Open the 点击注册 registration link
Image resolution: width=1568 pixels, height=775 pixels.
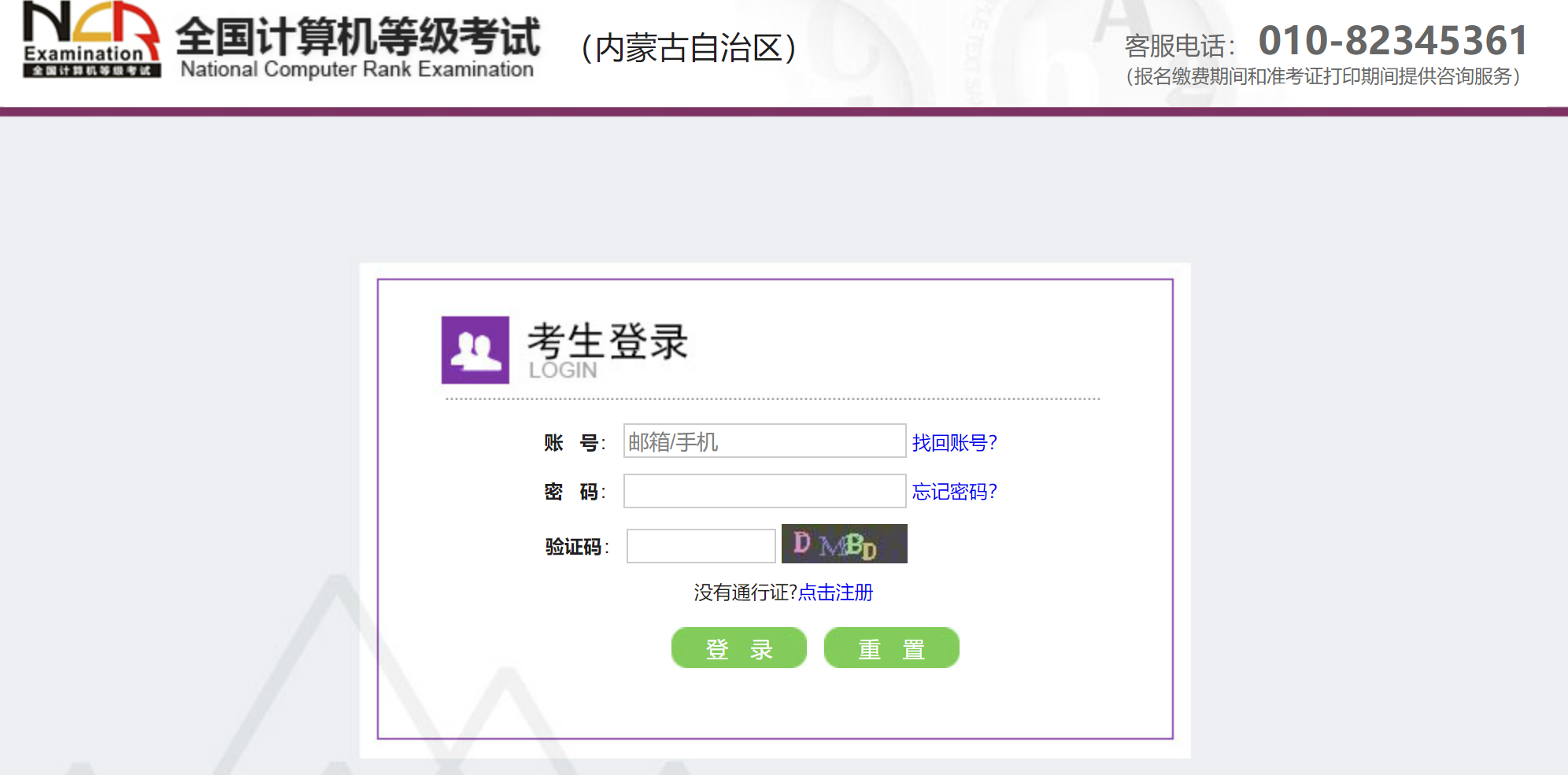coord(835,592)
